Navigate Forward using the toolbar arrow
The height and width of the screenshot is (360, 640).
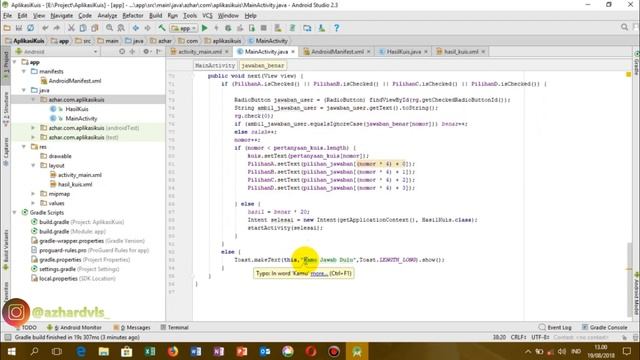pyautogui.click(x=147, y=28)
